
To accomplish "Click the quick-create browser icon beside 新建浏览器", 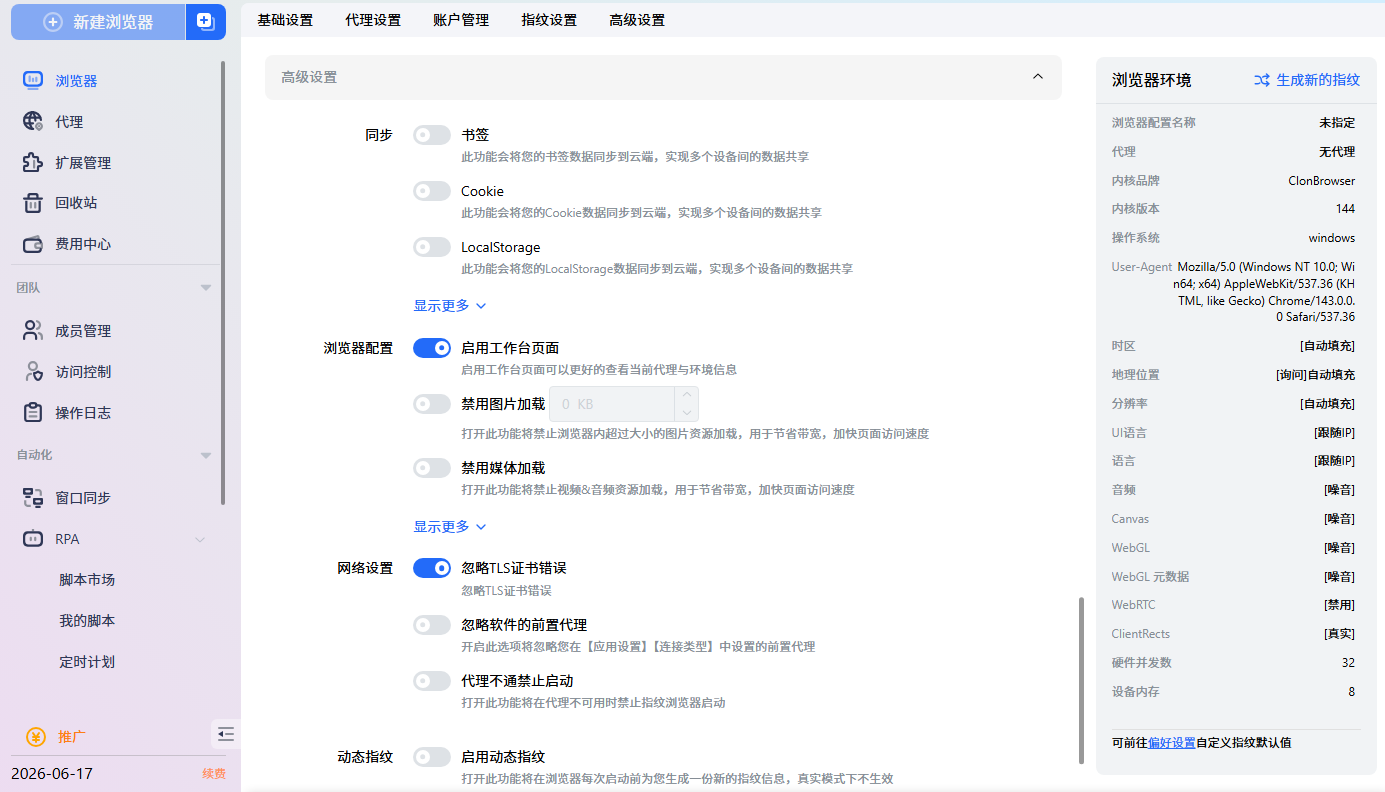I will [x=206, y=21].
